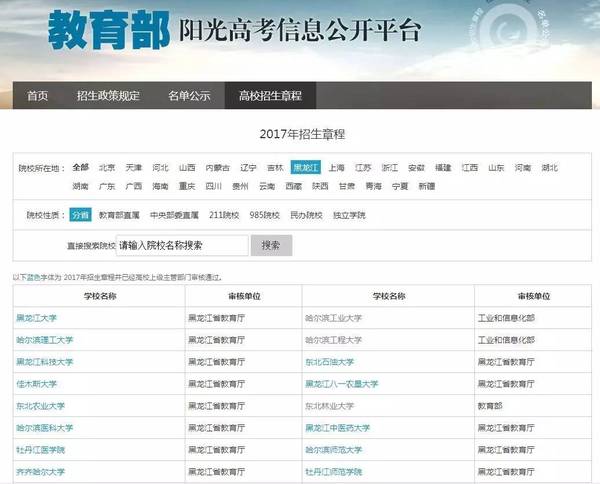Filter schools by 山西

[x=187, y=168]
